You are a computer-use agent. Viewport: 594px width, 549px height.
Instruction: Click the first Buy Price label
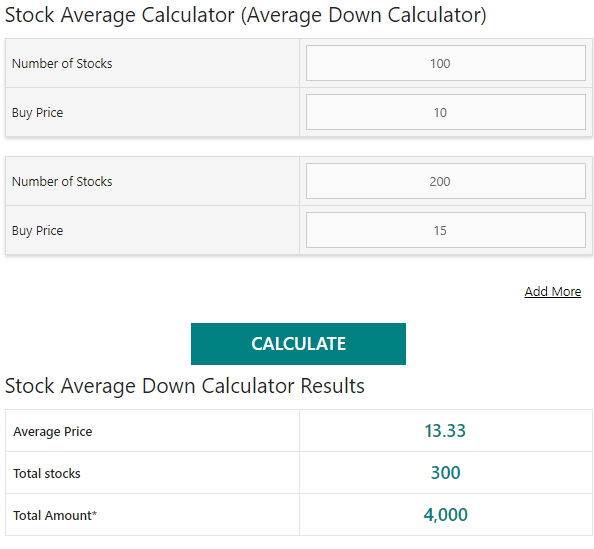pos(38,113)
